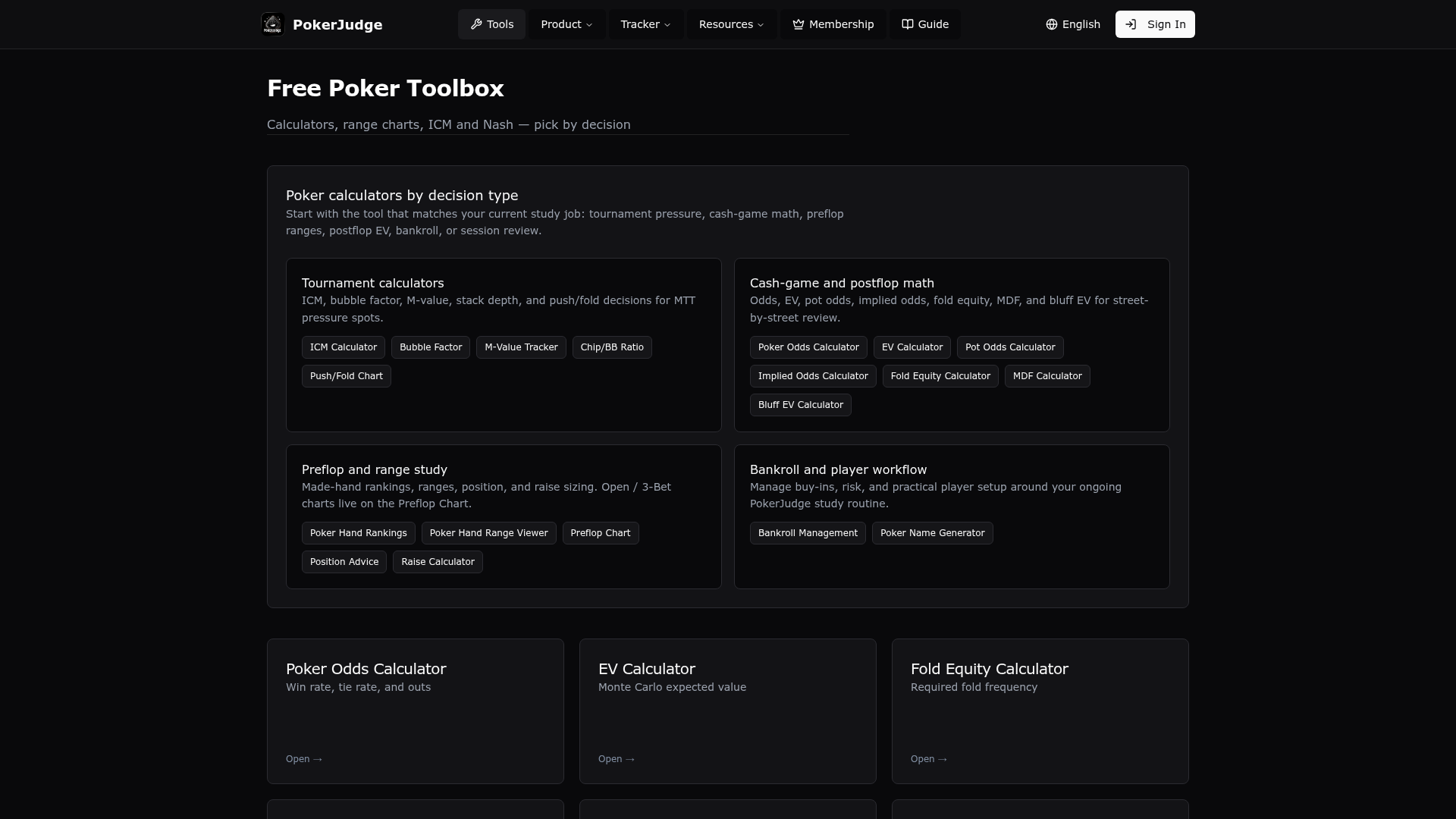Click Open arrow on EV Calculator card
The height and width of the screenshot is (819, 1456).
tap(617, 759)
